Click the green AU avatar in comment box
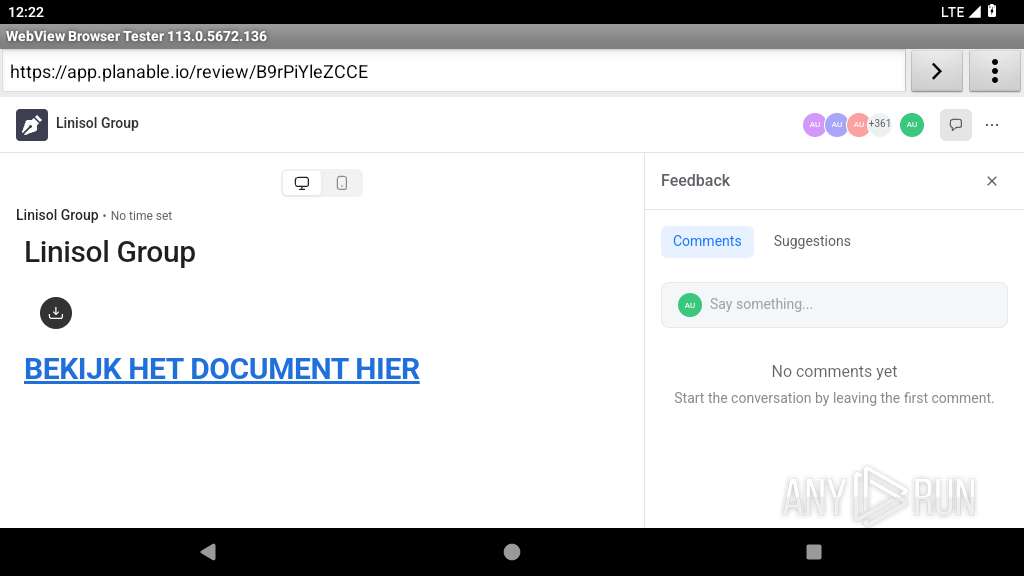Viewport: 1024px width, 576px height. click(690, 305)
